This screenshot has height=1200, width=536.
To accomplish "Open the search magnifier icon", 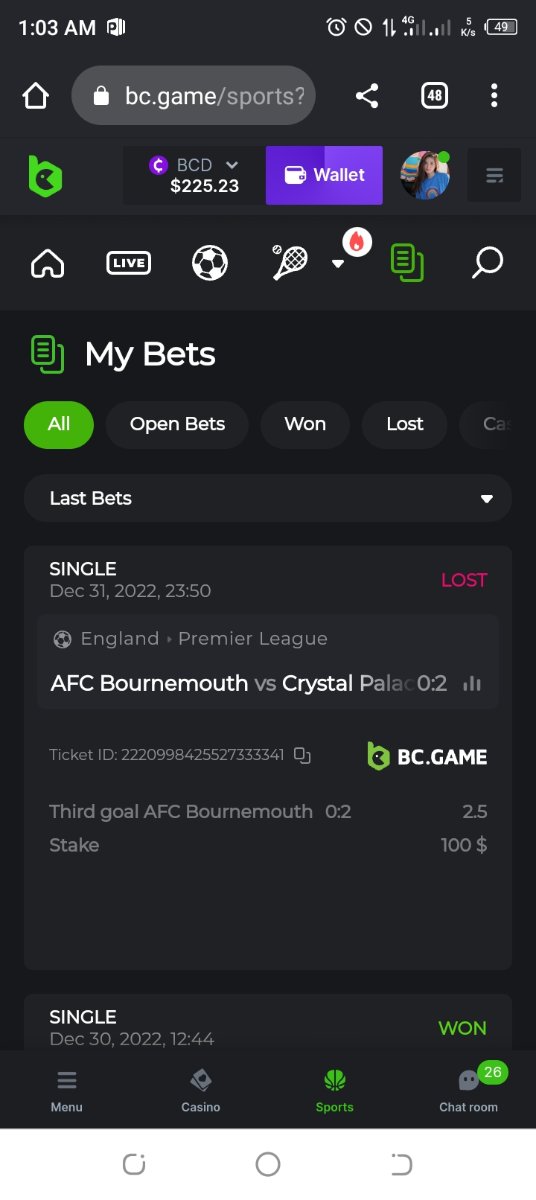I will 487,263.
